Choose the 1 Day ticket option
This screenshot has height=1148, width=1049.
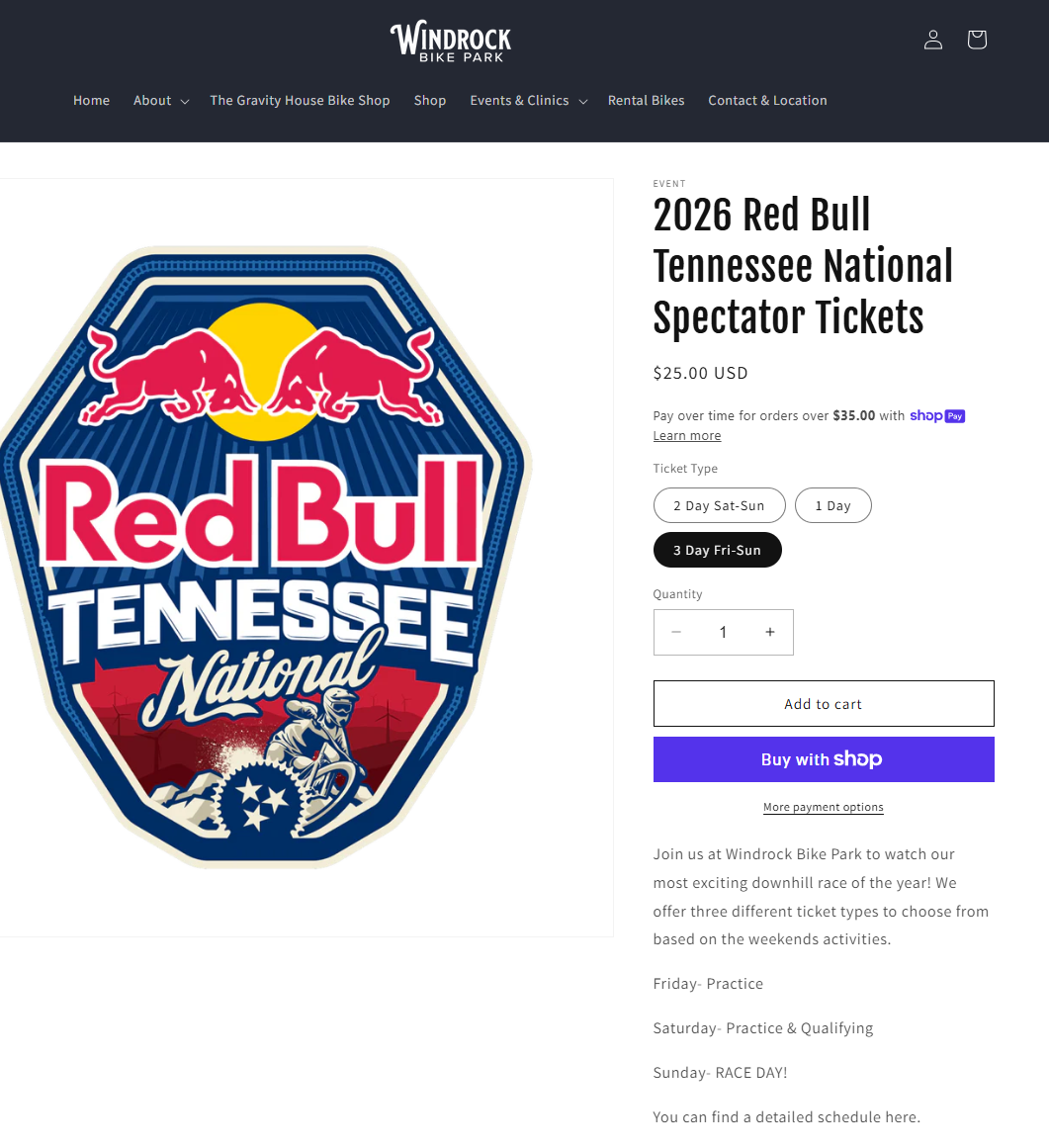coord(832,505)
